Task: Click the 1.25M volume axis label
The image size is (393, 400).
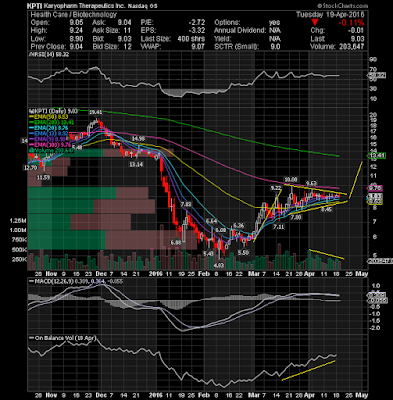Action: (x=18, y=221)
